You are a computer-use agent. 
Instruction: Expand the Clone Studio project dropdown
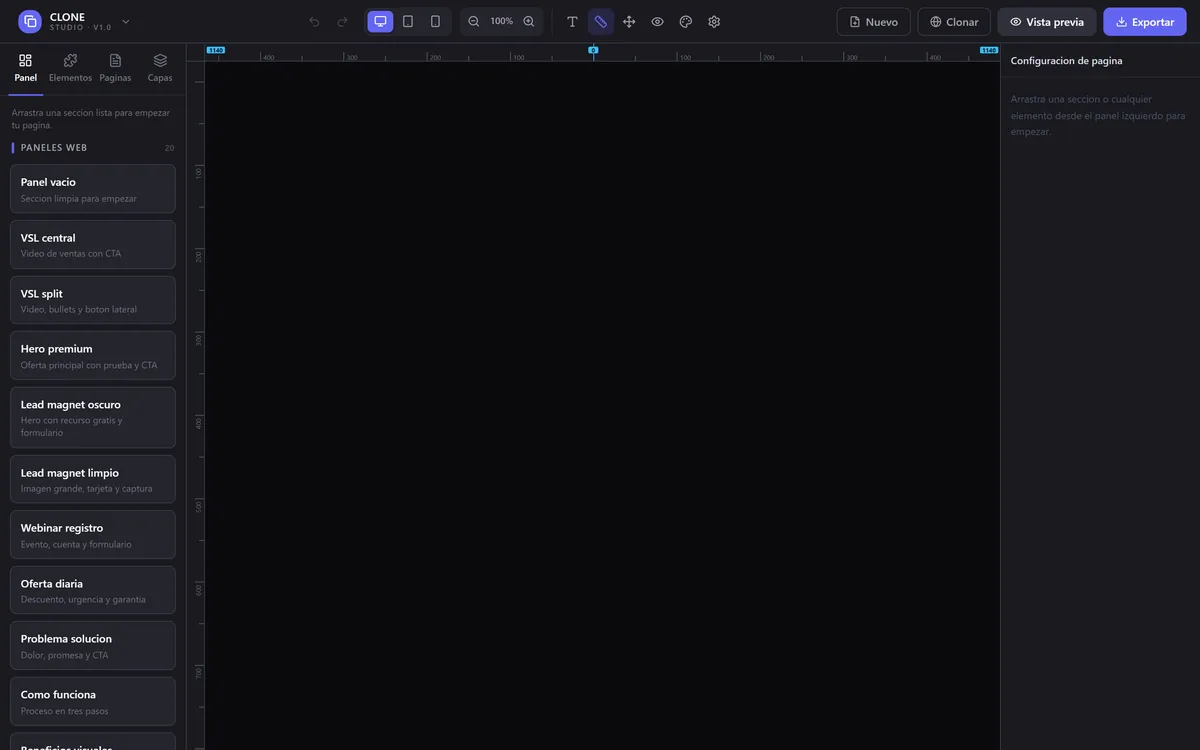[x=126, y=22]
